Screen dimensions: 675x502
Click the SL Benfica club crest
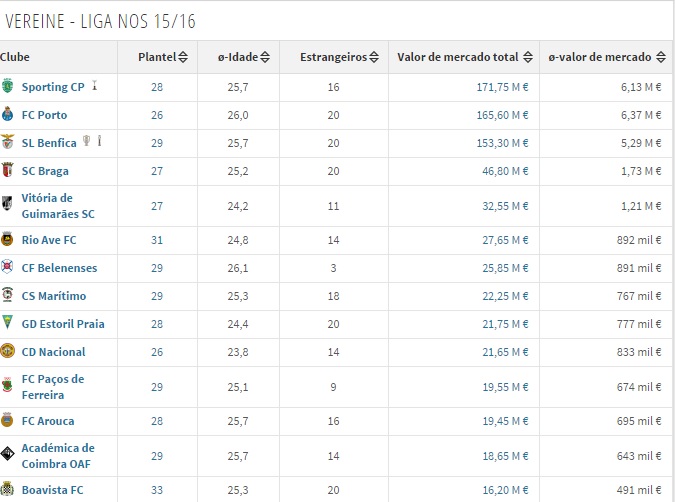[7, 142]
